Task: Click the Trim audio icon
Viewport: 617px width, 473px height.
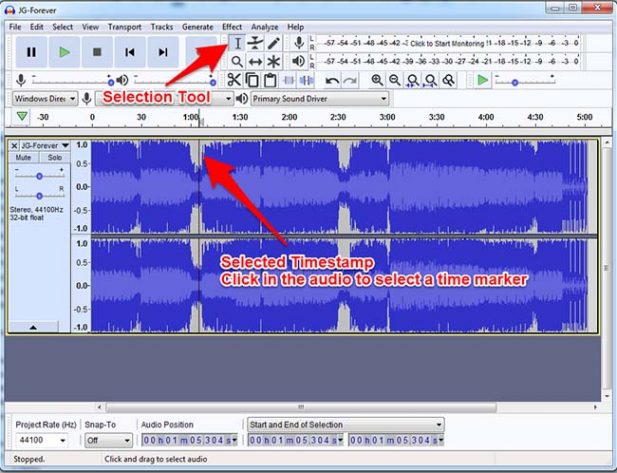Action: (x=288, y=80)
